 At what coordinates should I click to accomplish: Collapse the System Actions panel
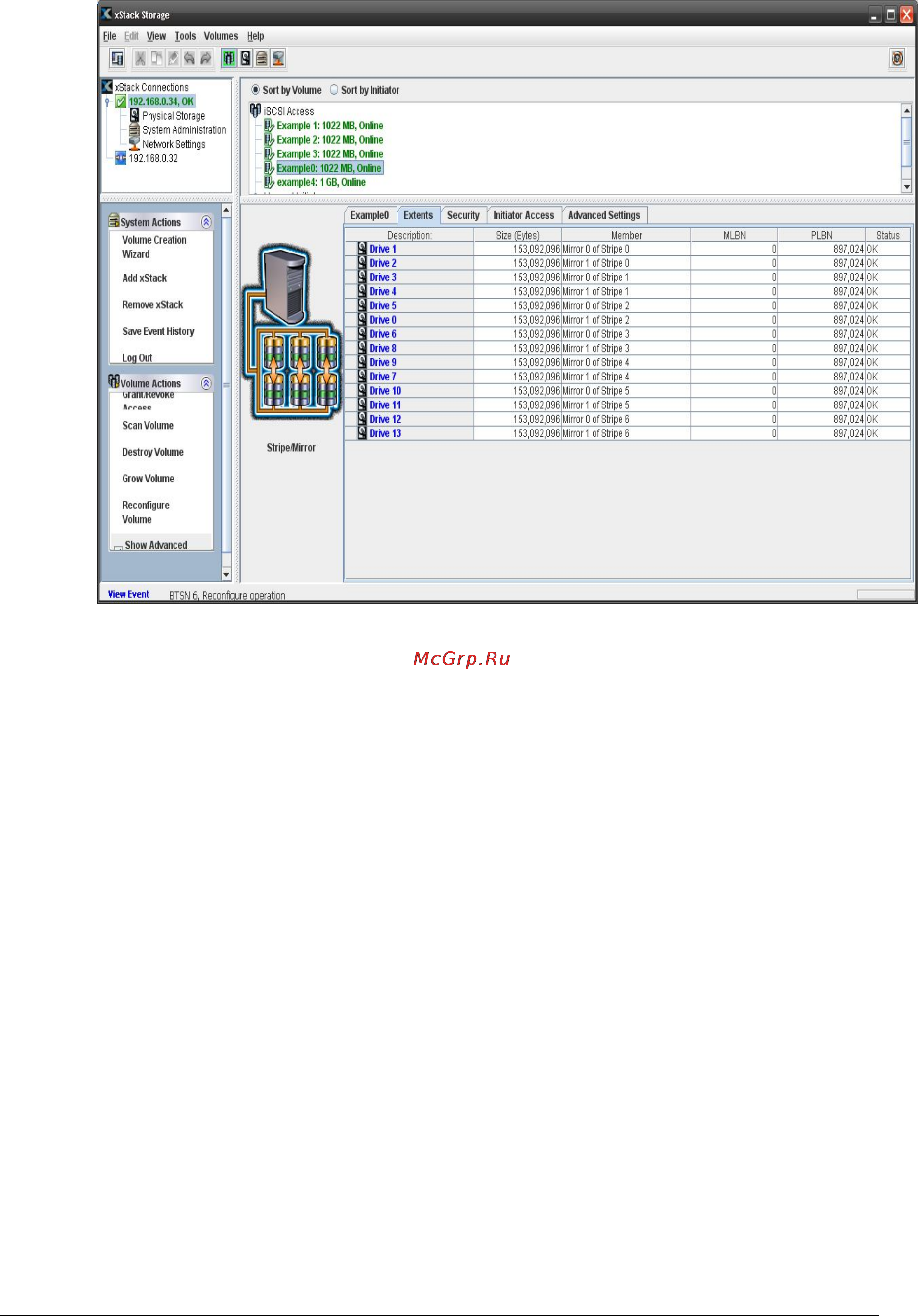206,223
